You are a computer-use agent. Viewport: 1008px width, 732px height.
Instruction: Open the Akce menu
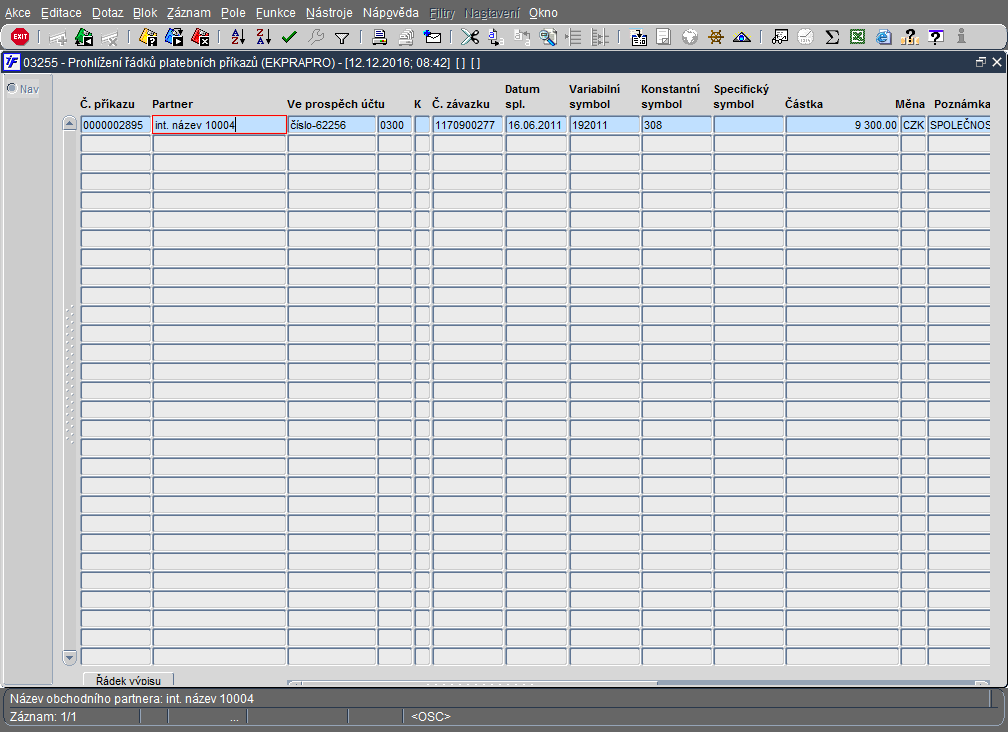[x=17, y=13]
